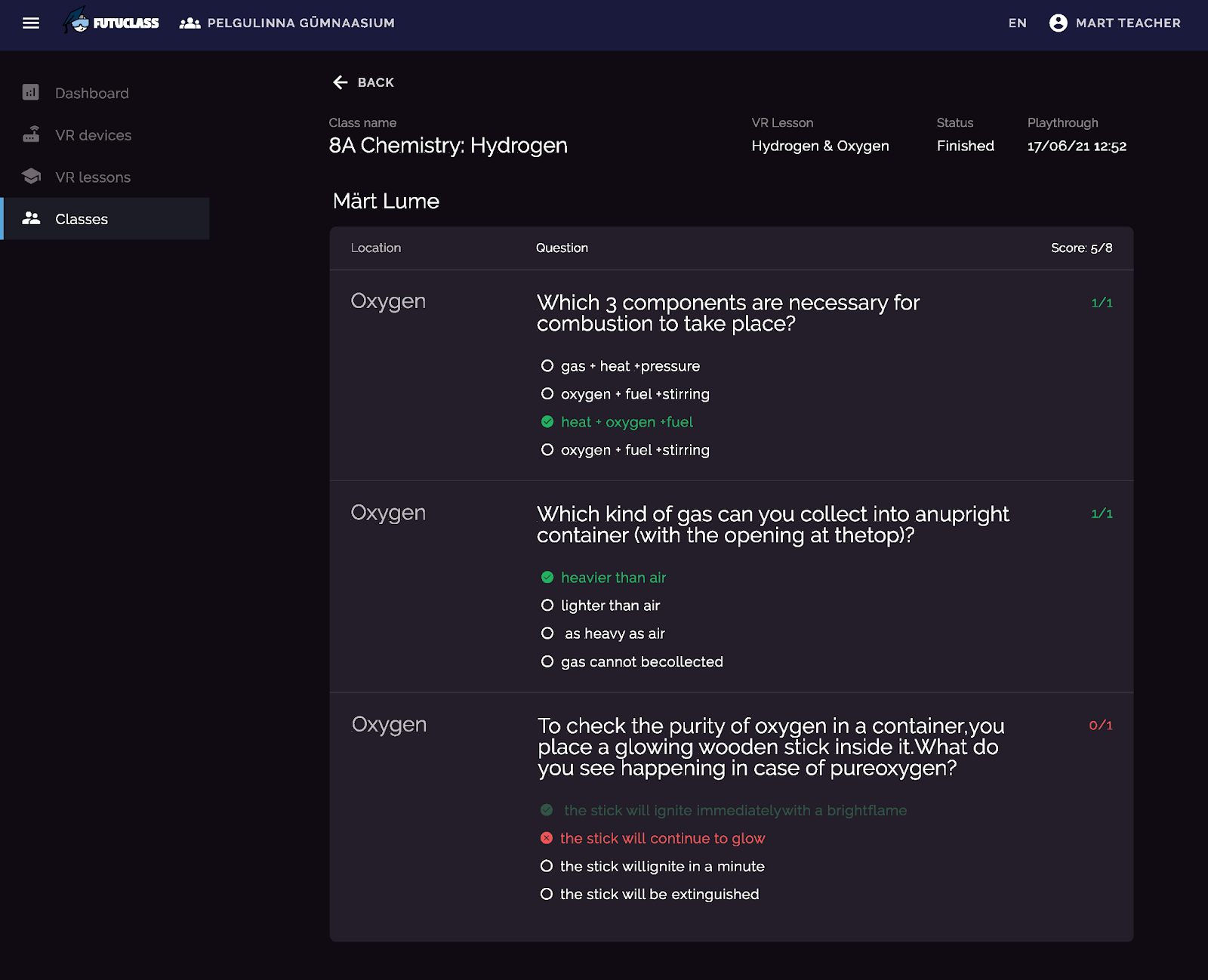The width and height of the screenshot is (1208, 980).
Task: Click the Location column header
Action: (376, 248)
